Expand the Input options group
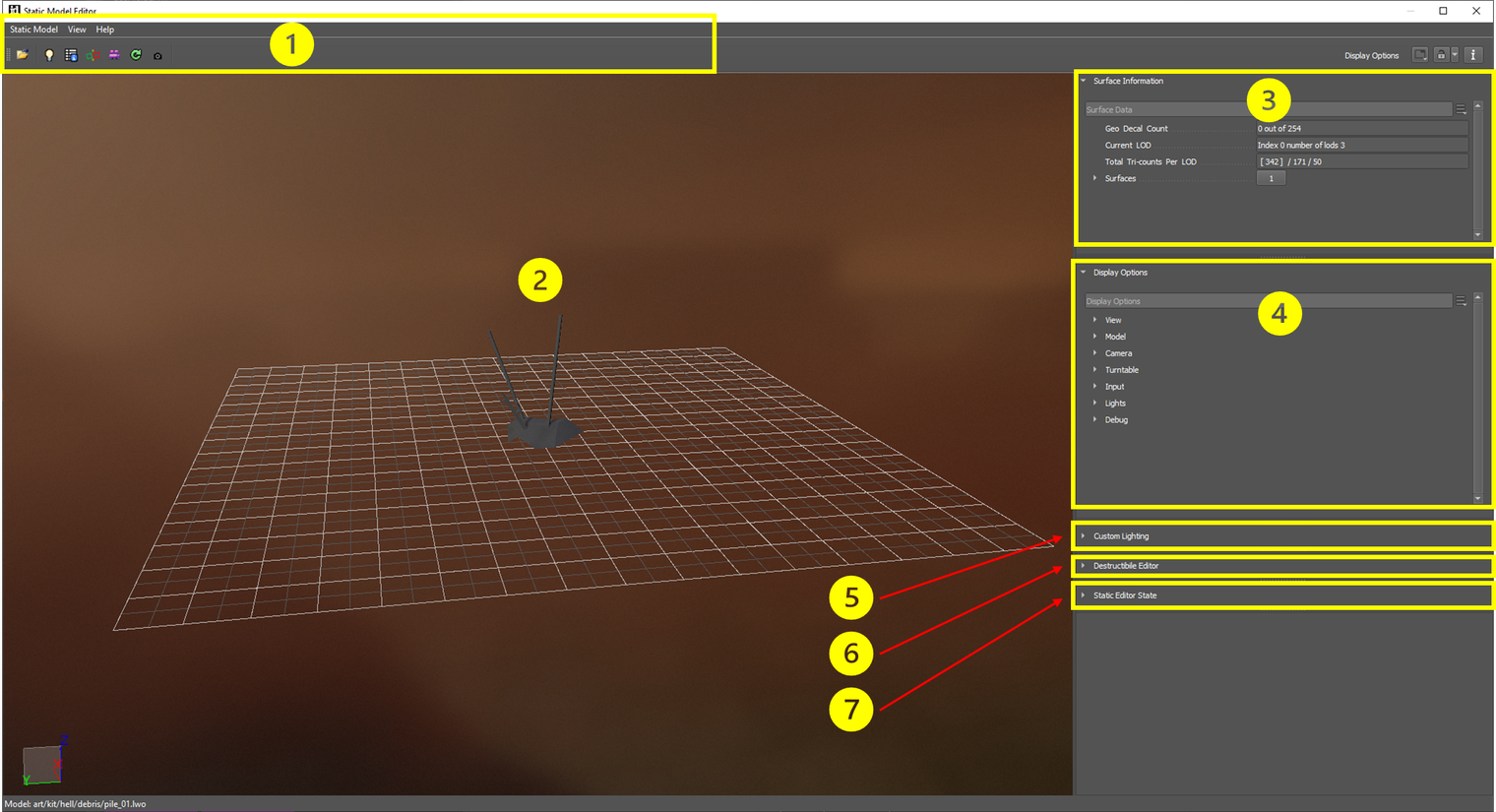The width and height of the screenshot is (1496, 812). point(1094,387)
